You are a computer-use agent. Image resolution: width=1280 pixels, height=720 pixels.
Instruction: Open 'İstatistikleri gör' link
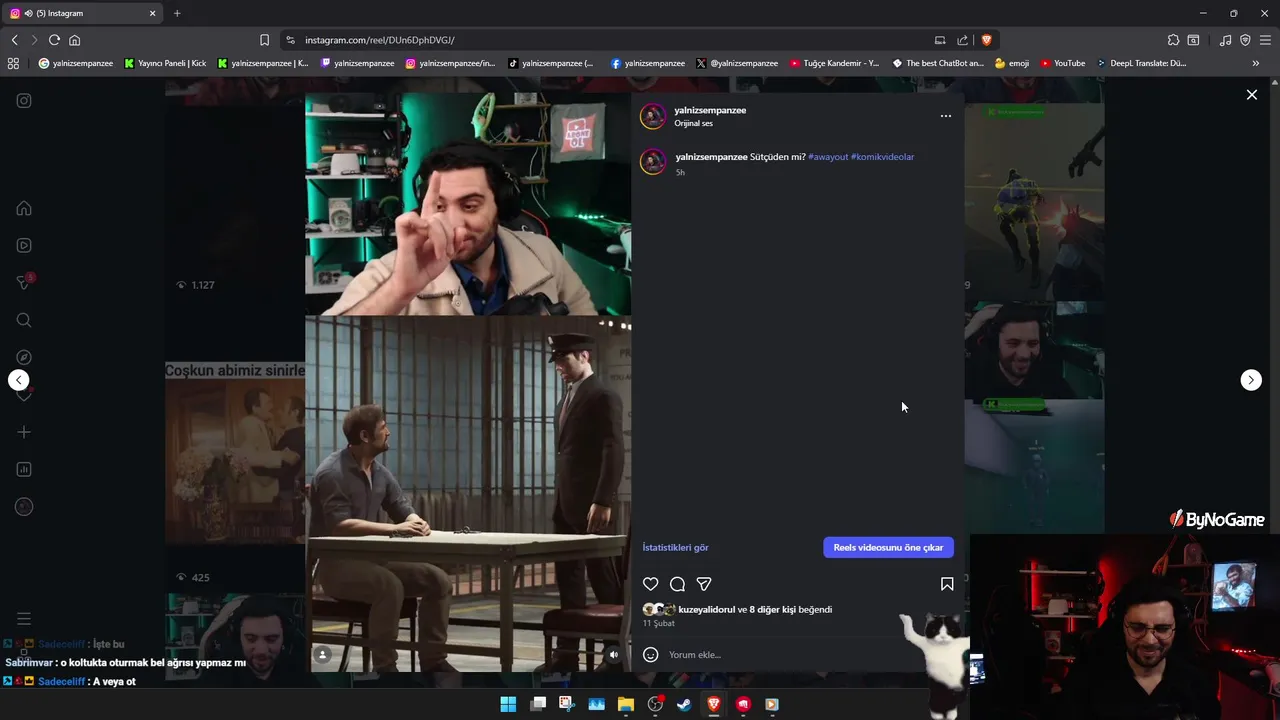(x=676, y=548)
